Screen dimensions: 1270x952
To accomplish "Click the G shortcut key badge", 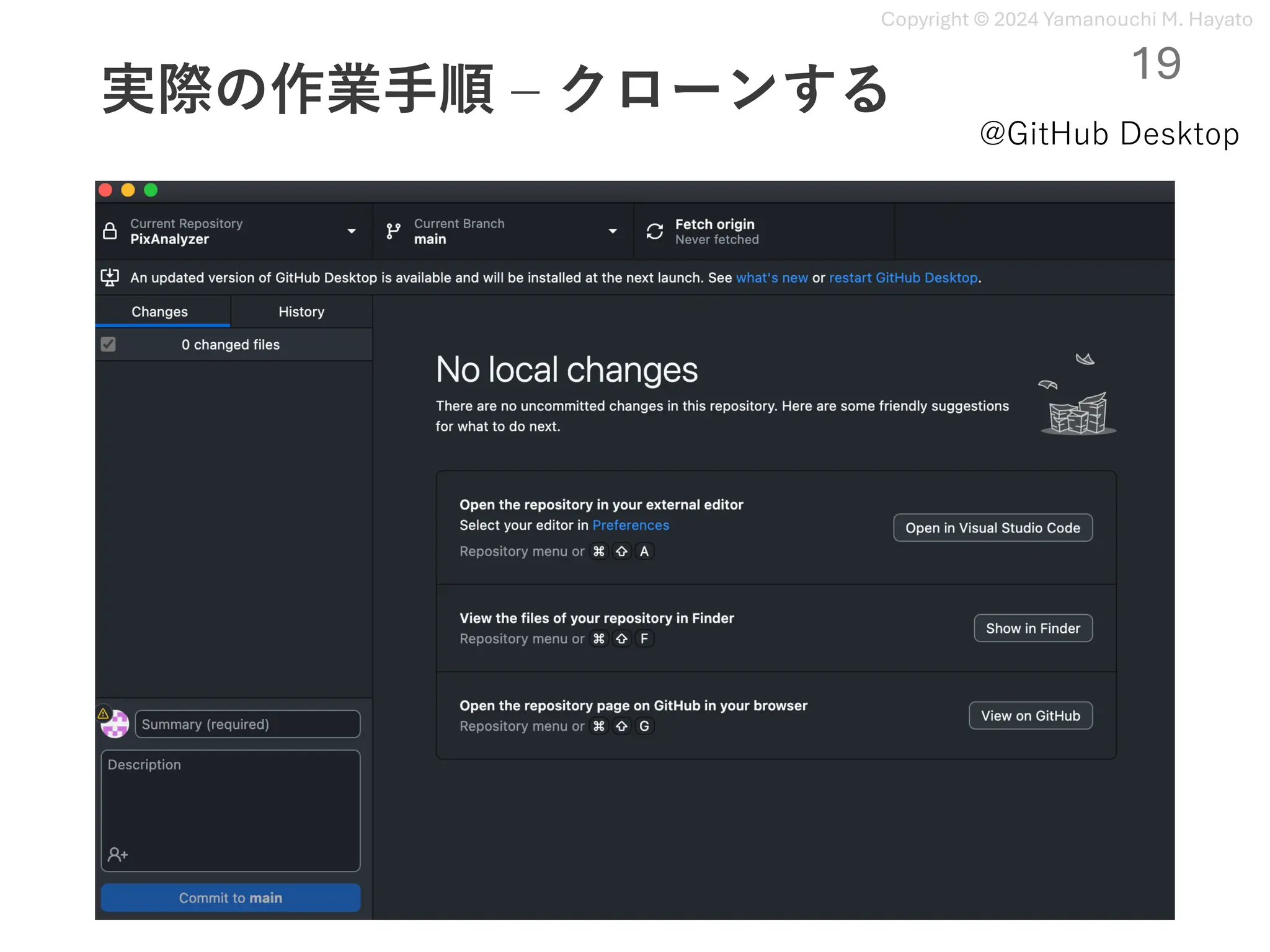I will [x=644, y=726].
